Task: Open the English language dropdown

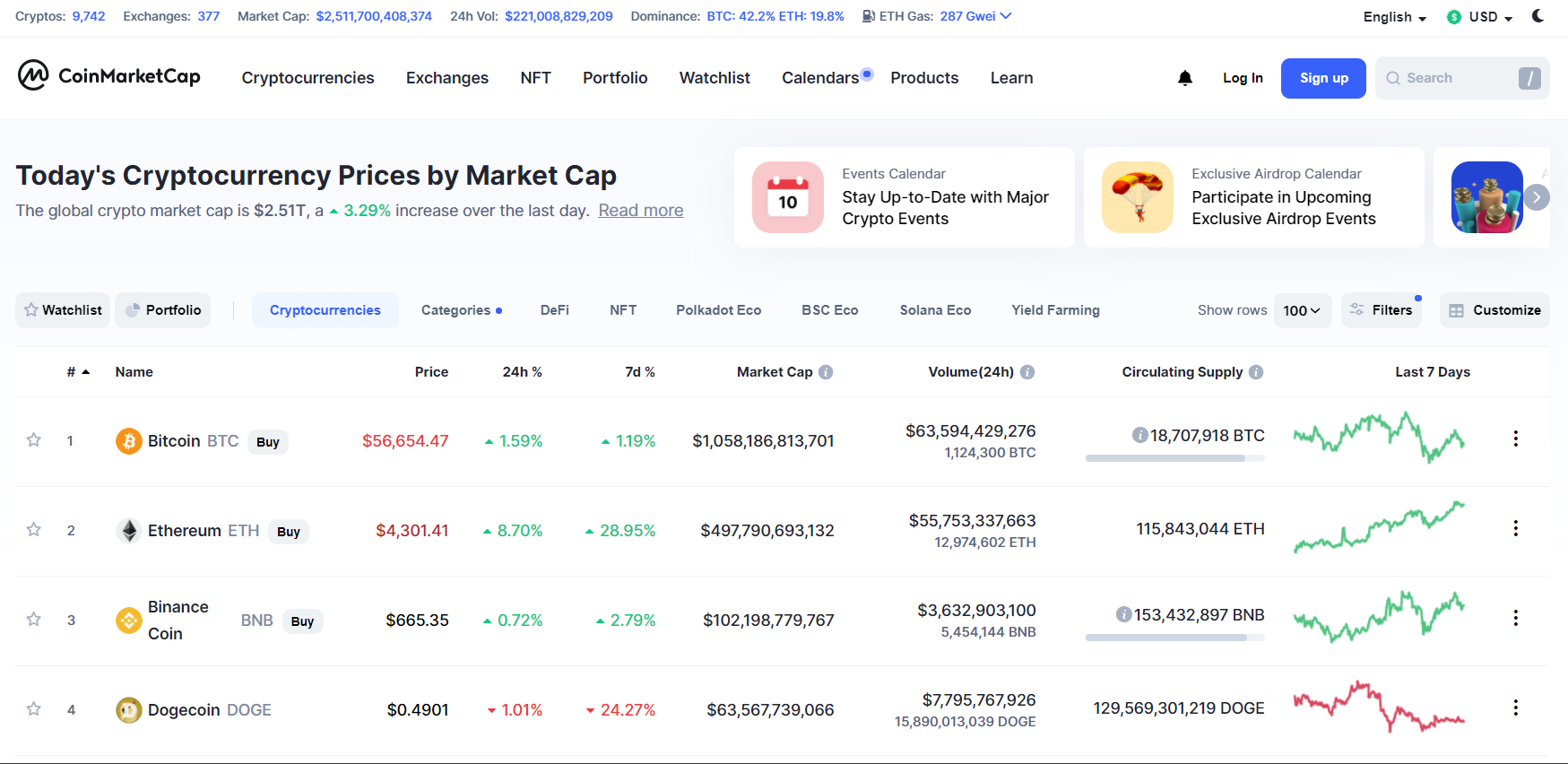Action: coord(1395,17)
